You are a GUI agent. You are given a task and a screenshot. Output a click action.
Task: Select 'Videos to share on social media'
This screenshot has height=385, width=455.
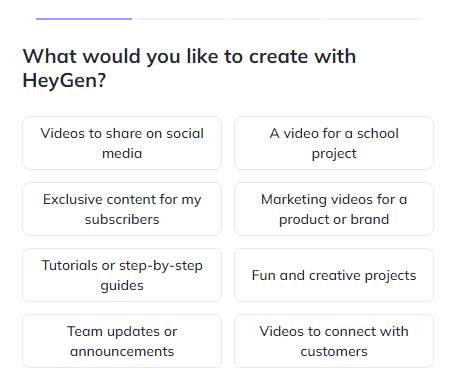122,143
